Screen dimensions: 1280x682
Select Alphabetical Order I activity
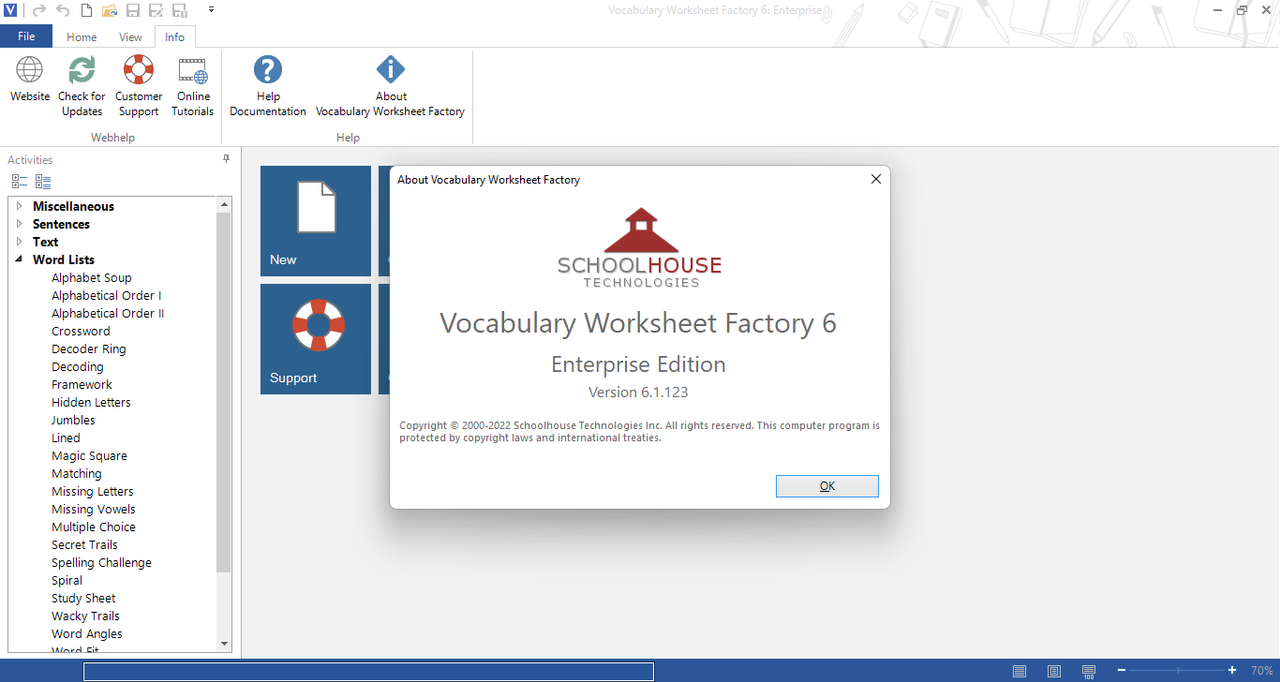pyautogui.click(x=106, y=296)
